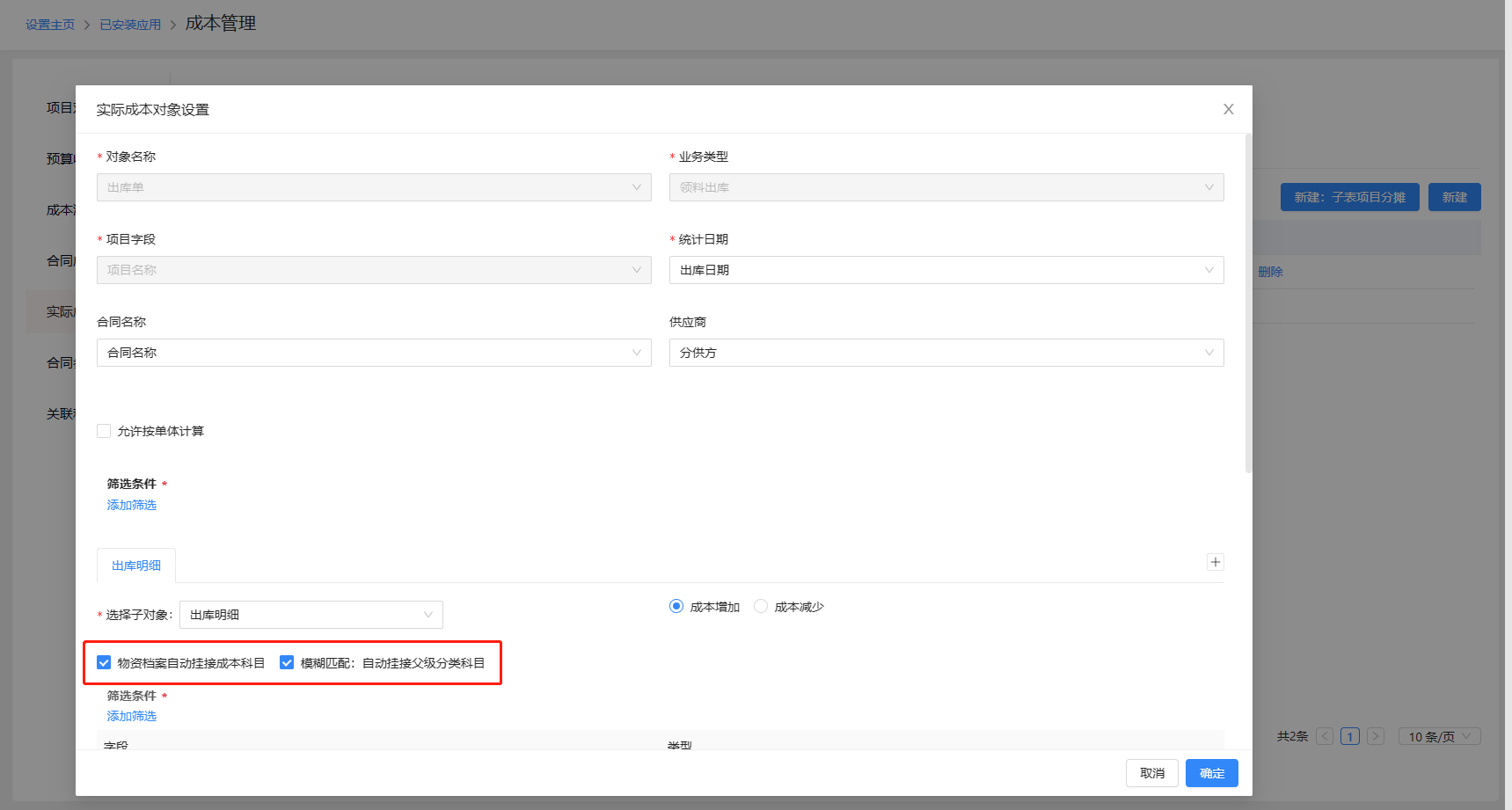The height and width of the screenshot is (810, 1512).
Task: Switch to 出库明细 tab
Action: (136, 566)
